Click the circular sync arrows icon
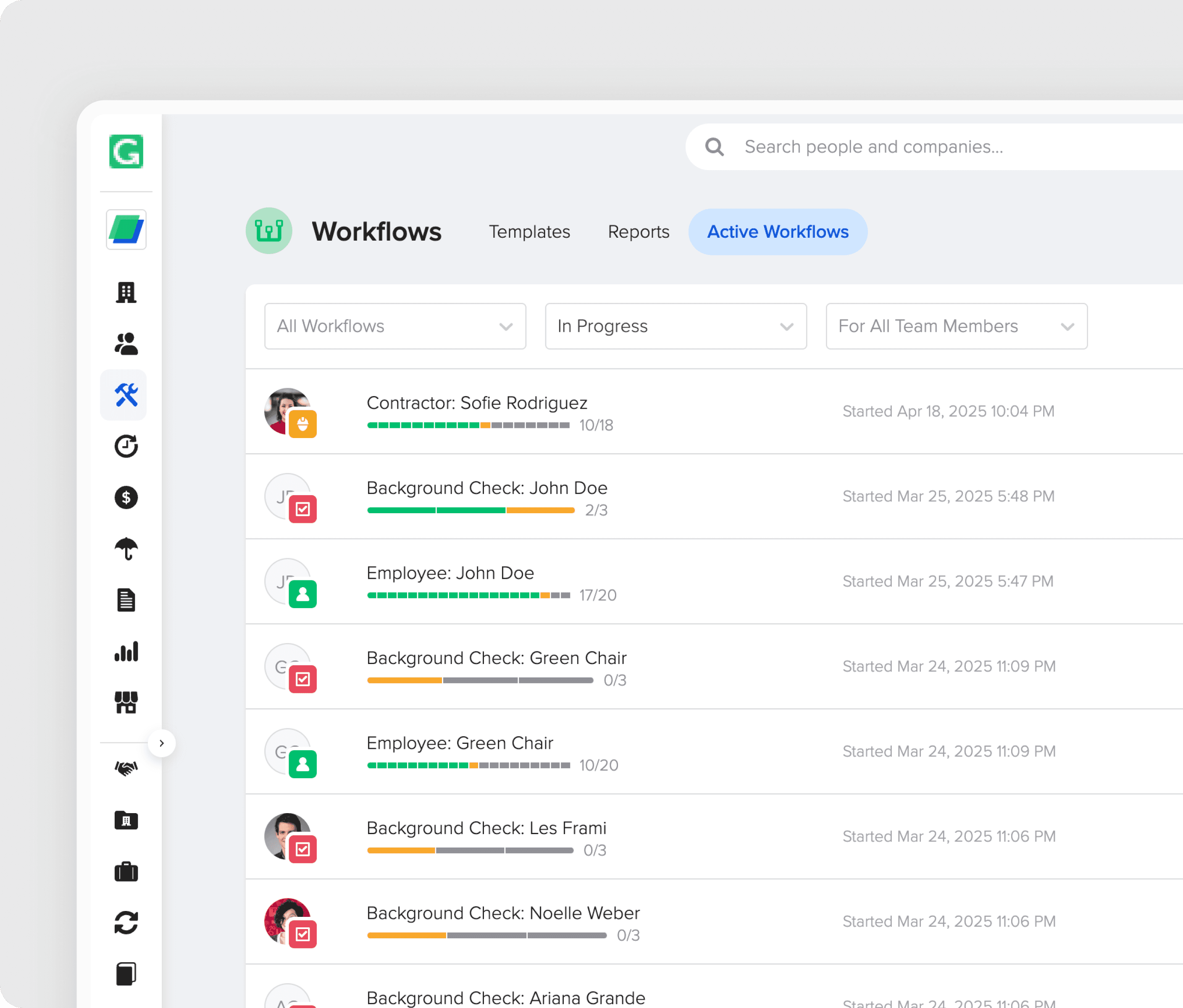The height and width of the screenshot is (1008, 1183). 126,923
